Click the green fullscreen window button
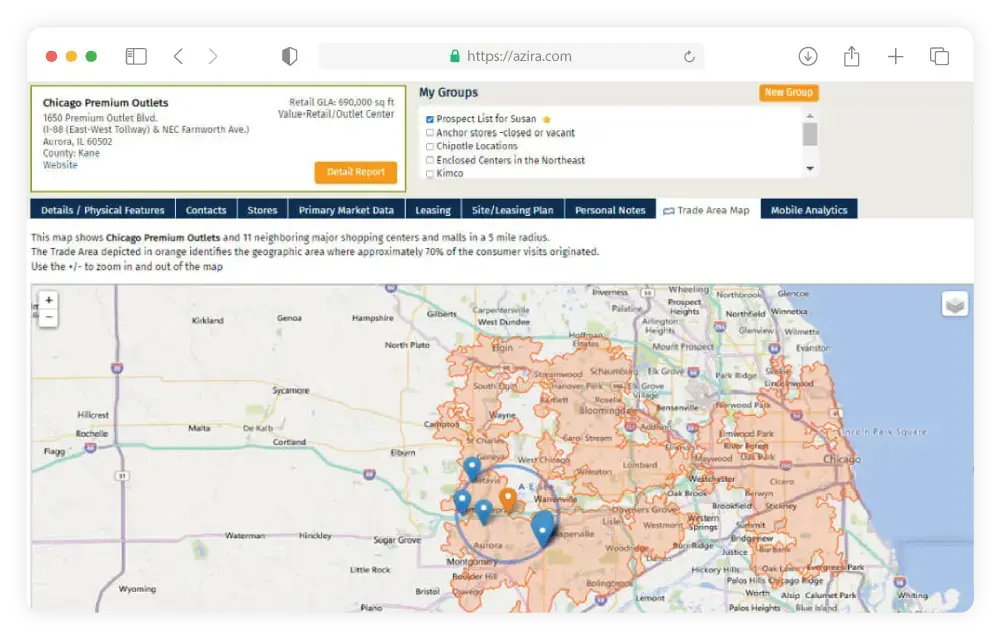 (x=91, y=56)
